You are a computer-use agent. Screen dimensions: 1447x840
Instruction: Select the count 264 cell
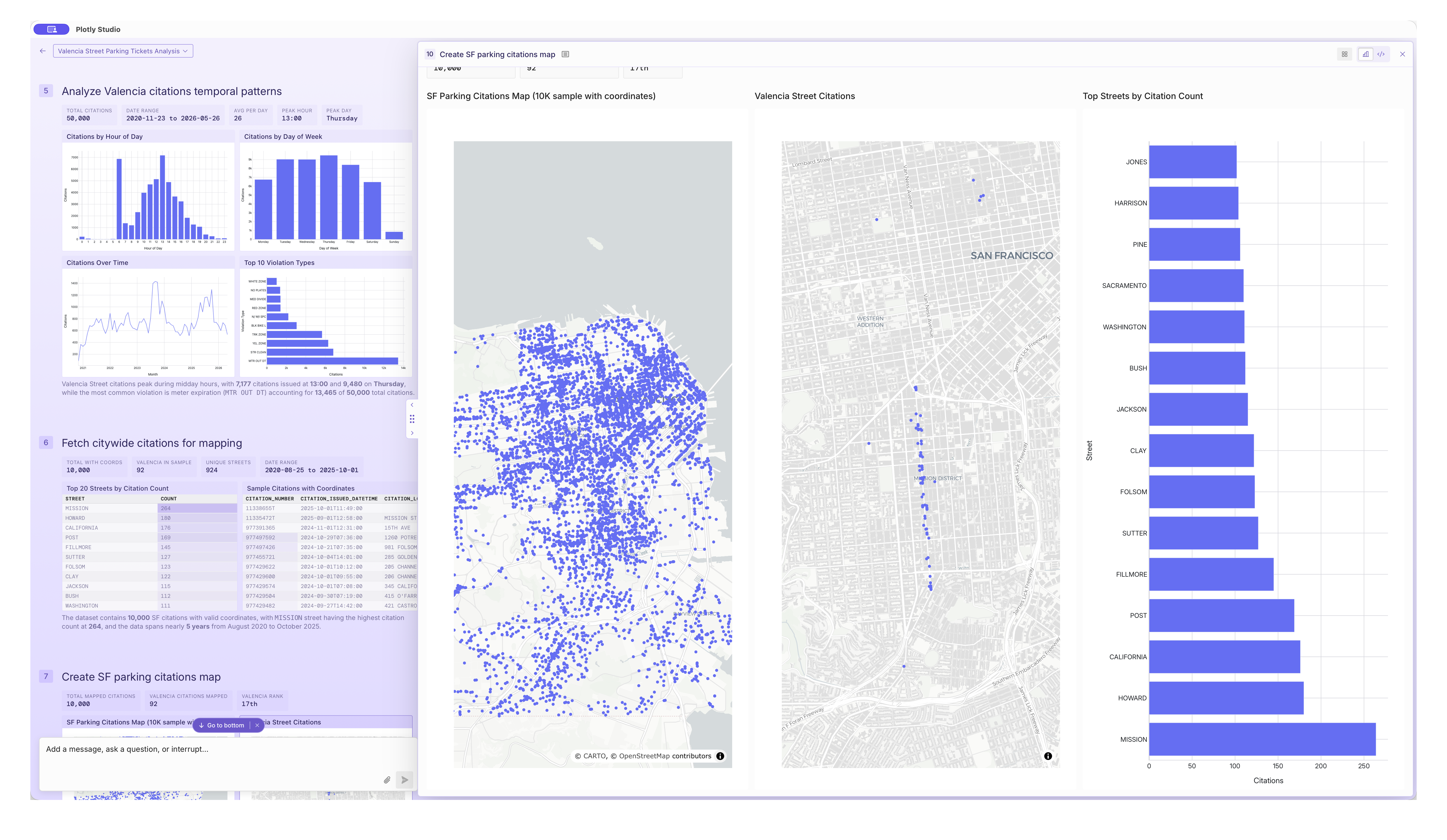pos(197,508)
